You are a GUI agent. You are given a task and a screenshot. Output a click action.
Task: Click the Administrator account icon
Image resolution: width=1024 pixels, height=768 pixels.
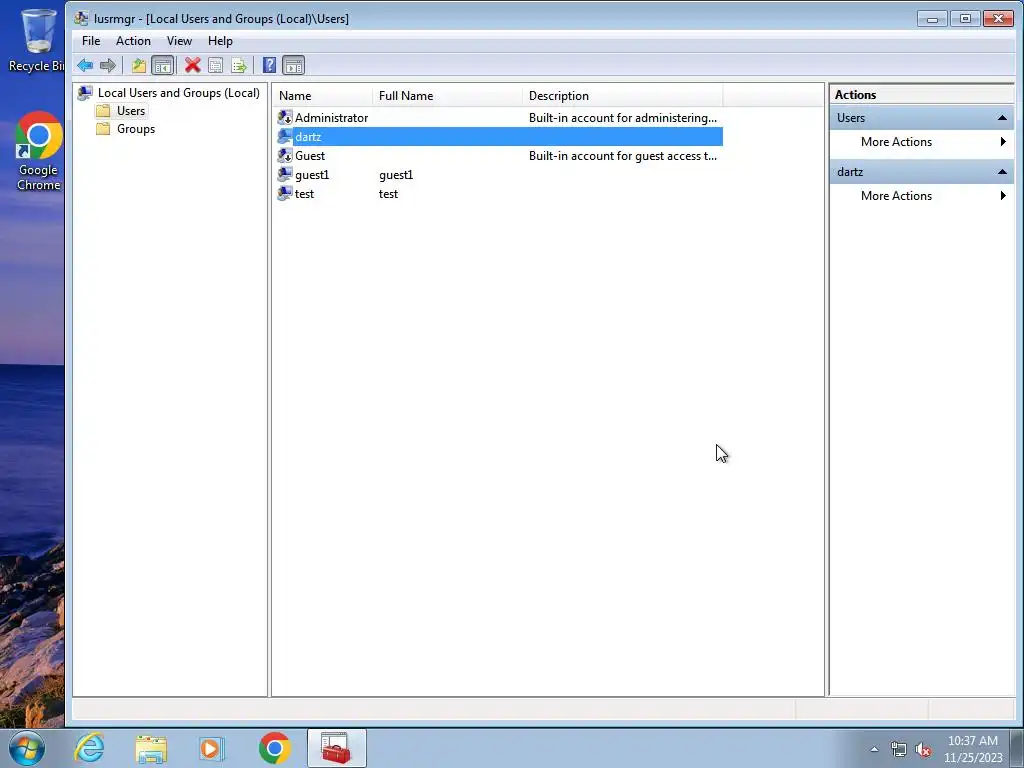tap(285, 118)
